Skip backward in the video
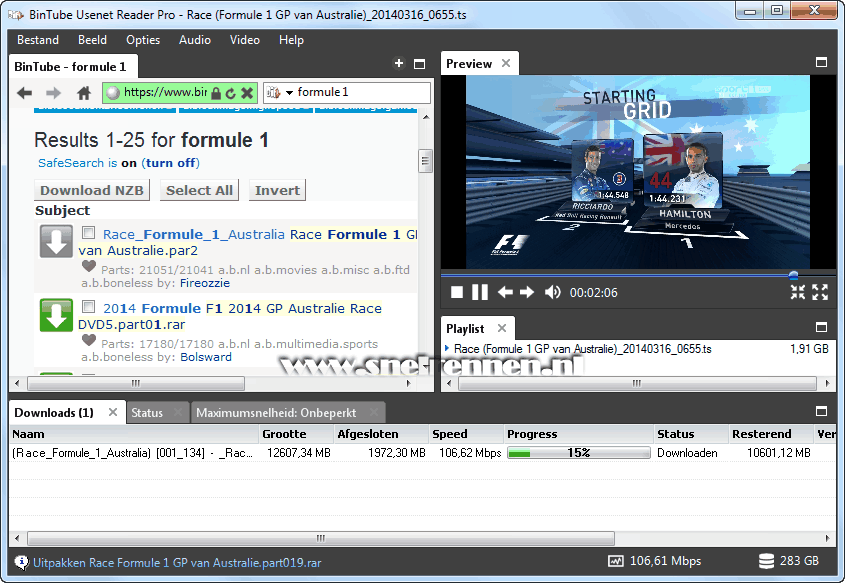This screenshot has height=583, width=845. point(505,292)
